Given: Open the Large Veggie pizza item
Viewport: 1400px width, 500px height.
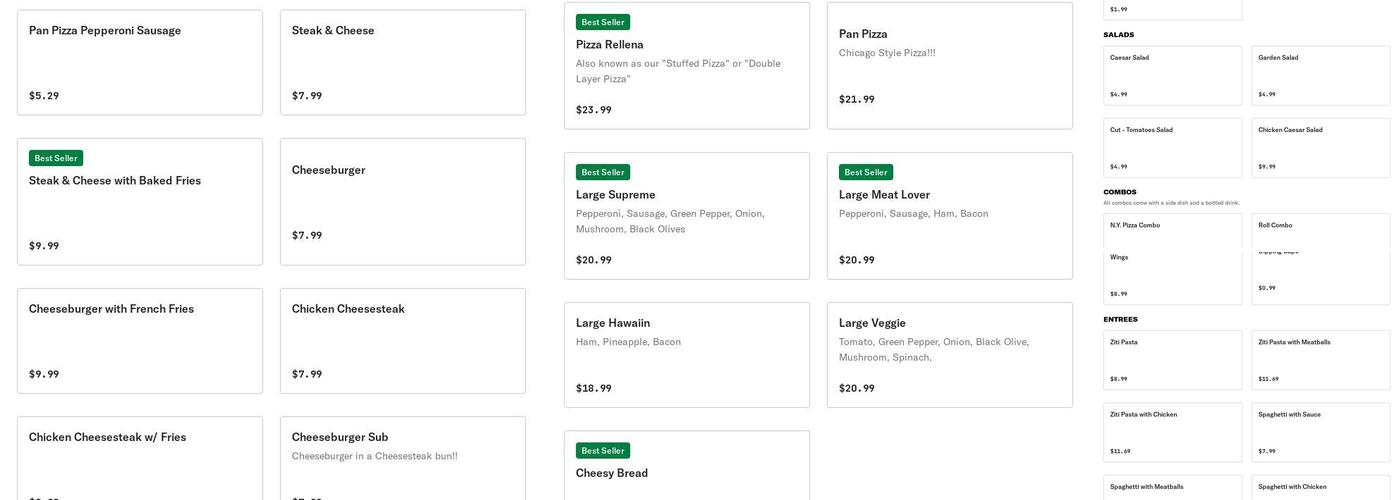Looking at the screenshot, I should [949, 354].
